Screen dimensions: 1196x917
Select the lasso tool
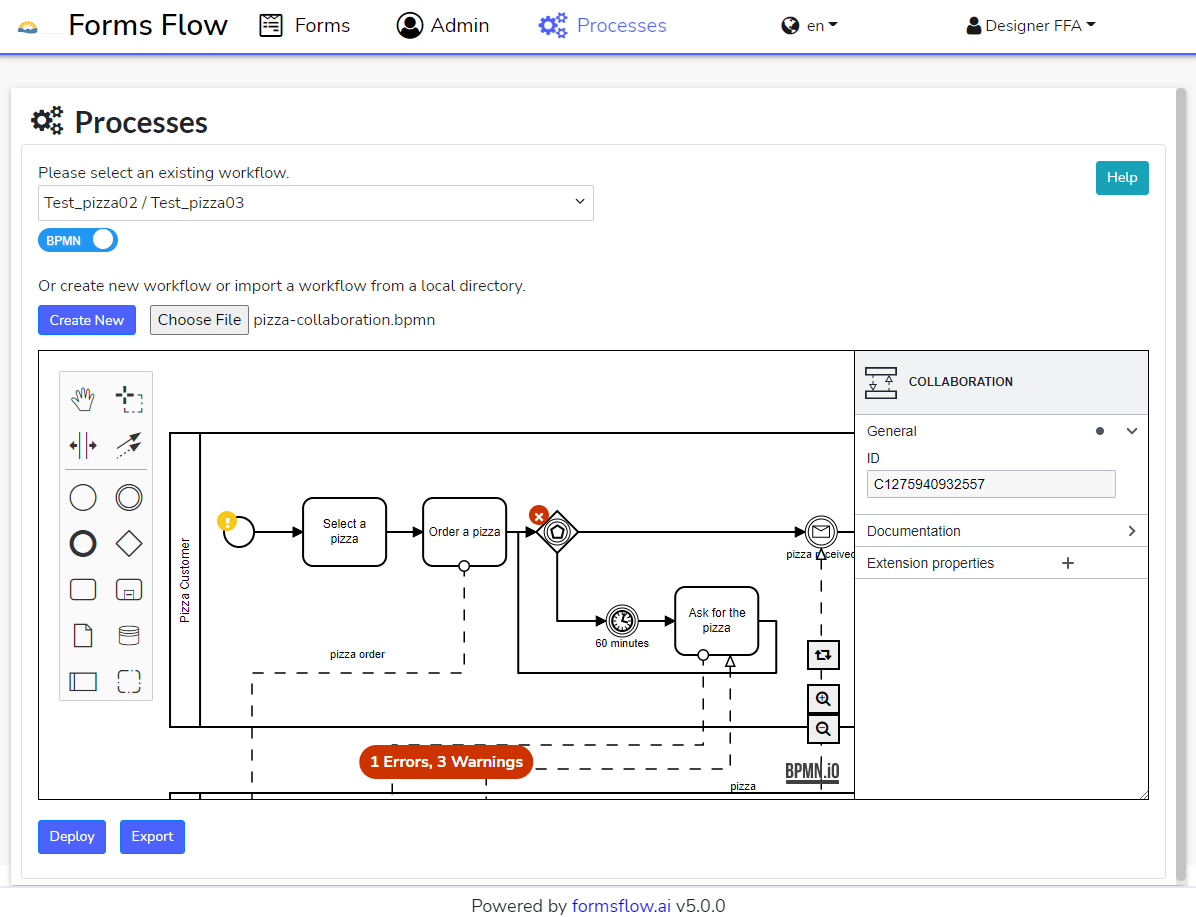click(129, 400)
